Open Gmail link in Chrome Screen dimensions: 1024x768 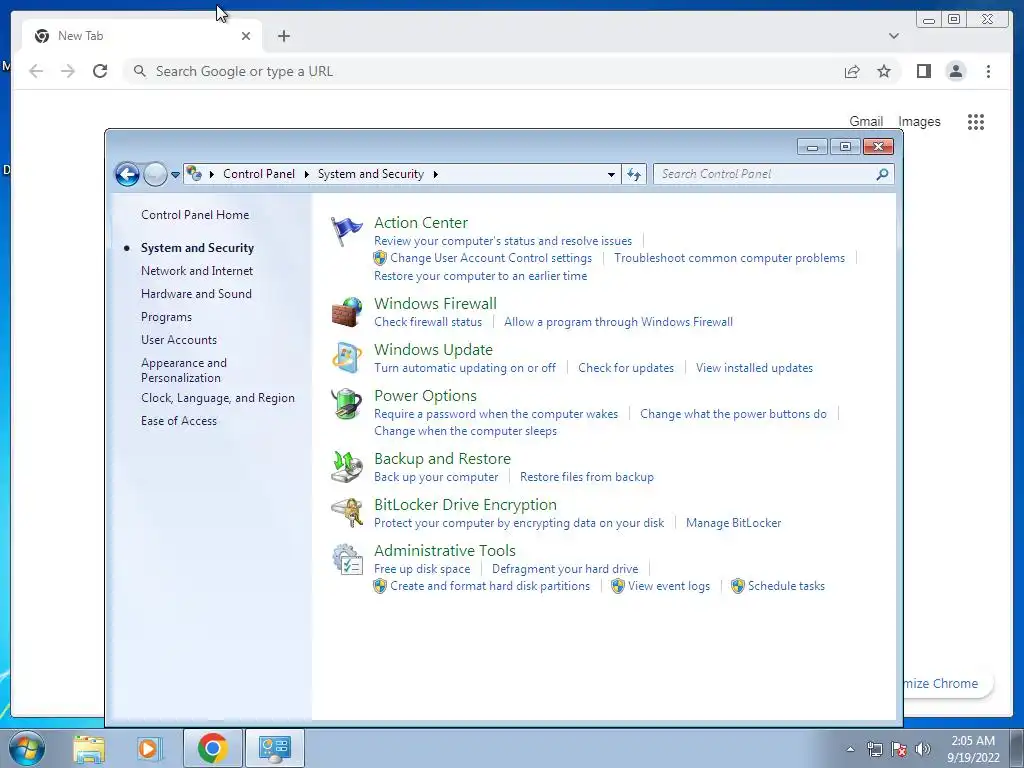pyautogui.click(x=865, y=121)
